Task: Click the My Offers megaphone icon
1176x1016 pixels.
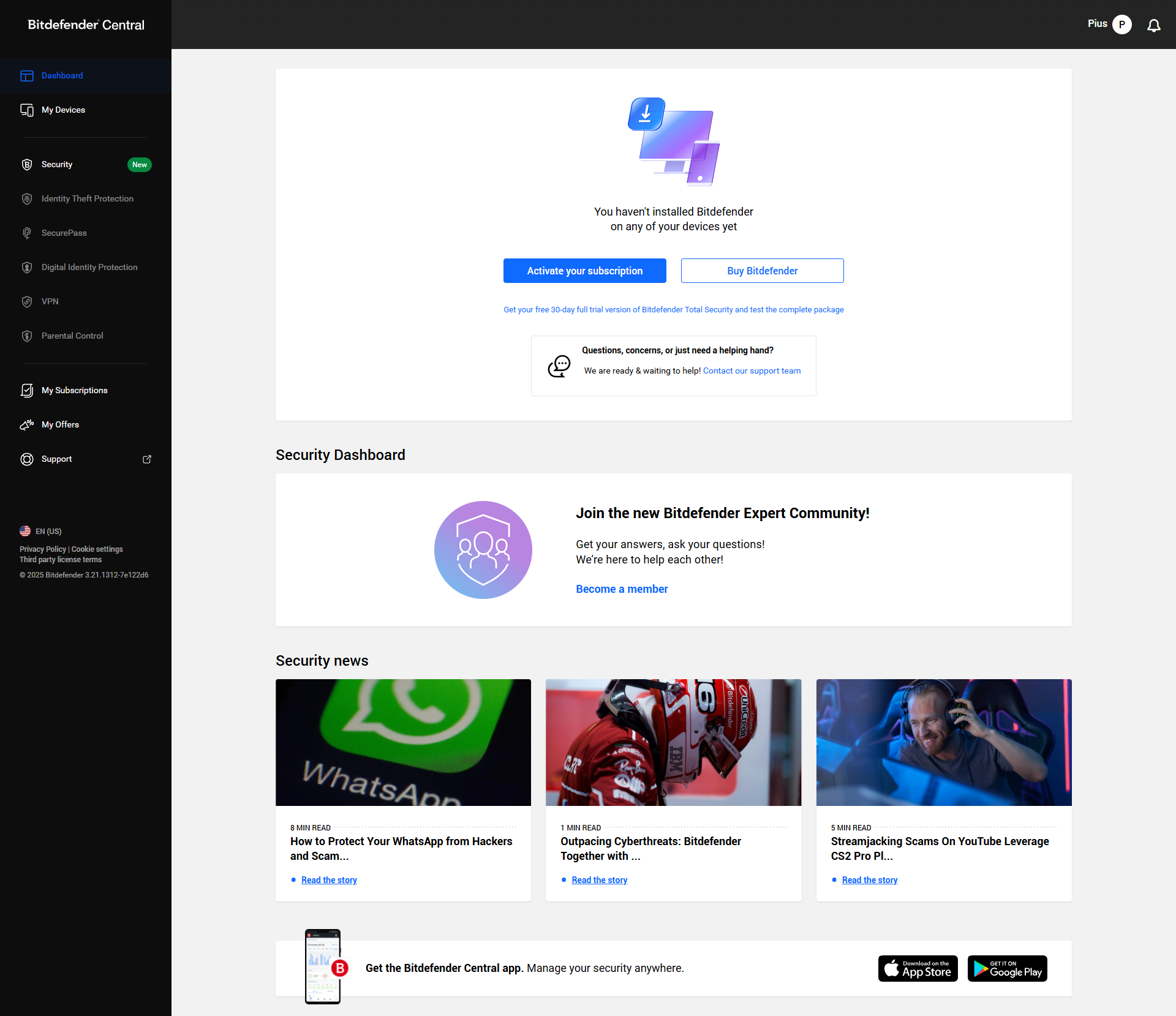Action: 27,425
